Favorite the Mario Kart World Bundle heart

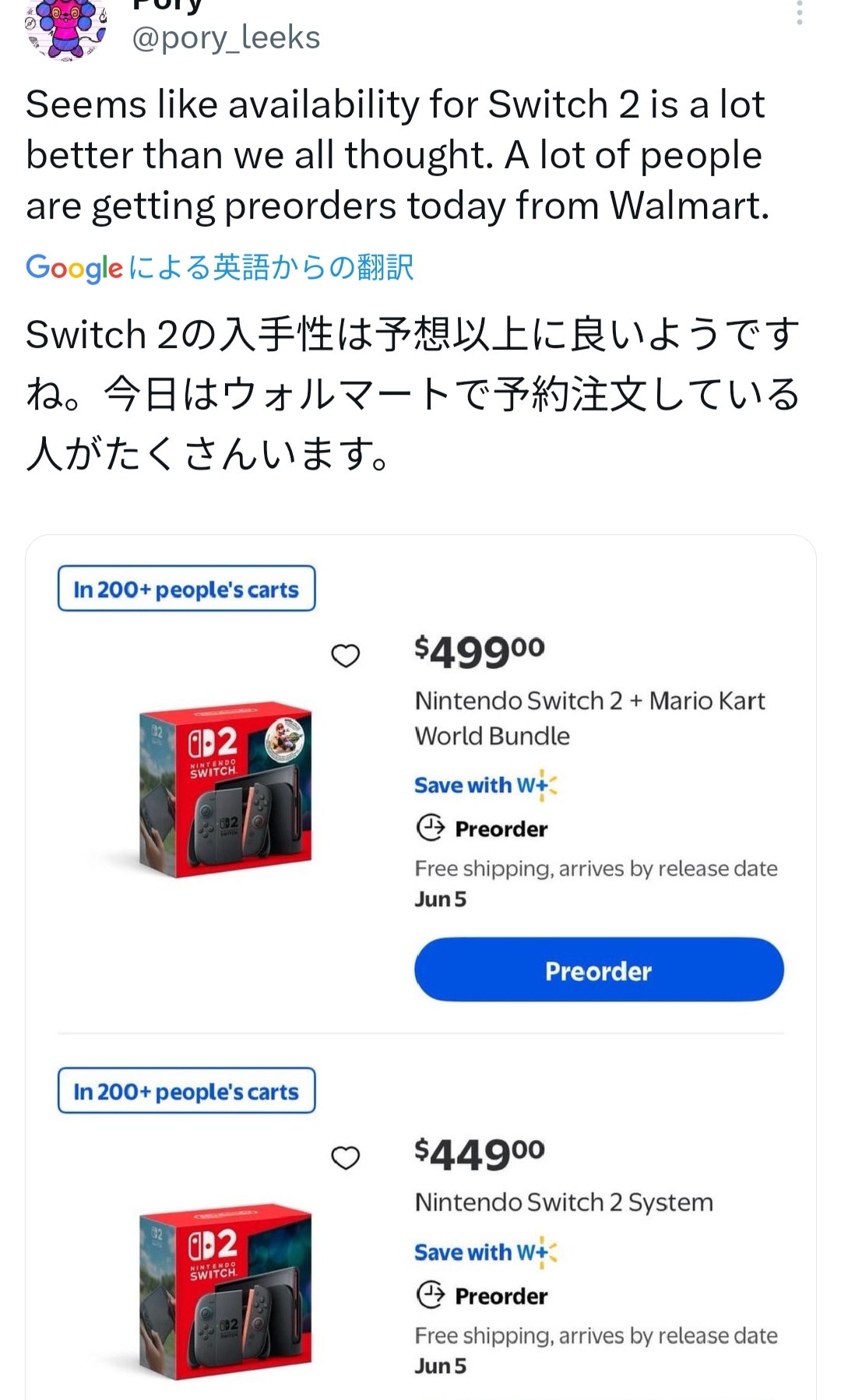pyautogui.click(x=346, y=656)
